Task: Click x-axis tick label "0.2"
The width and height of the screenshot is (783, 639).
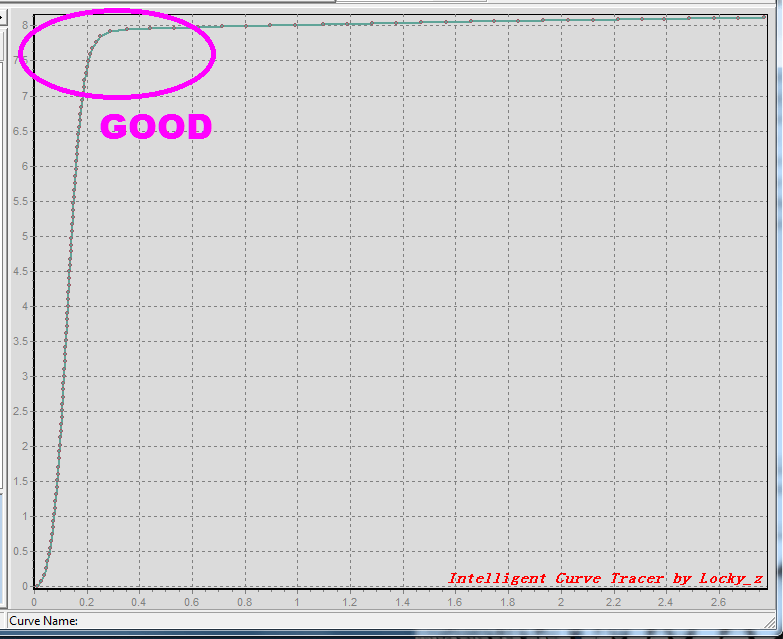Action: (86, 602)
